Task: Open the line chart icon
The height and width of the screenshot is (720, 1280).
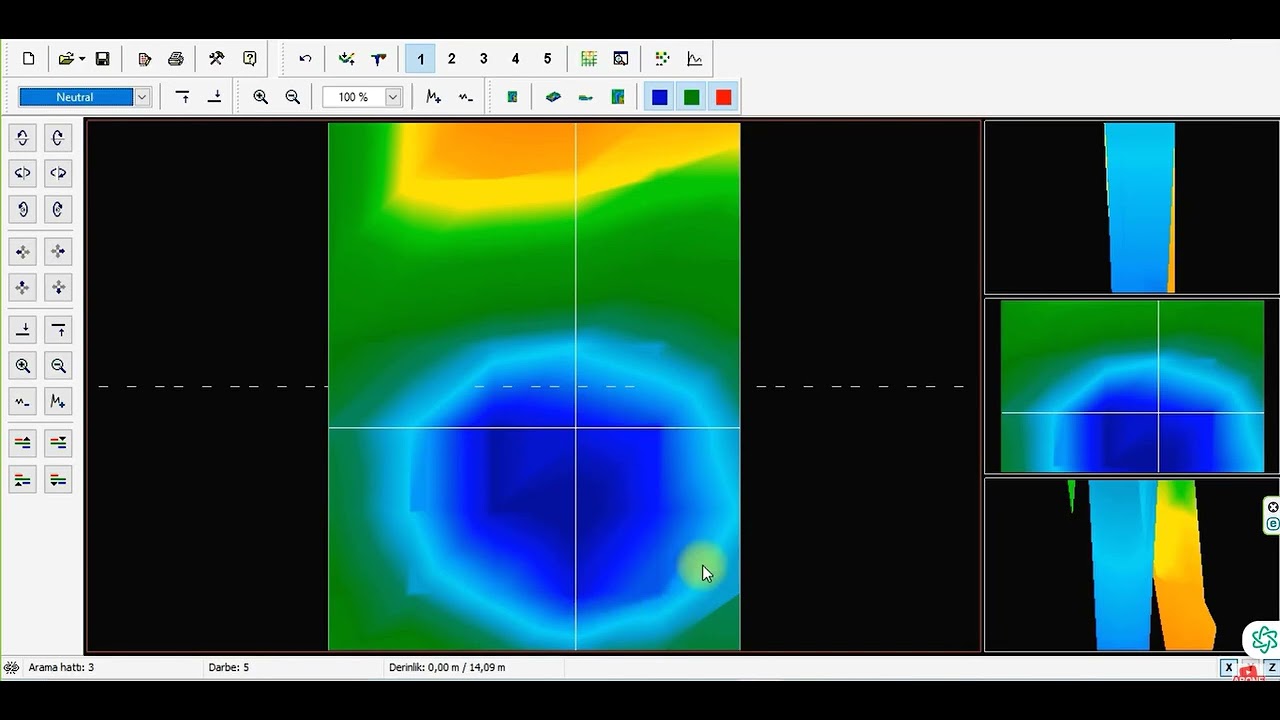Action: pos(695,59)
